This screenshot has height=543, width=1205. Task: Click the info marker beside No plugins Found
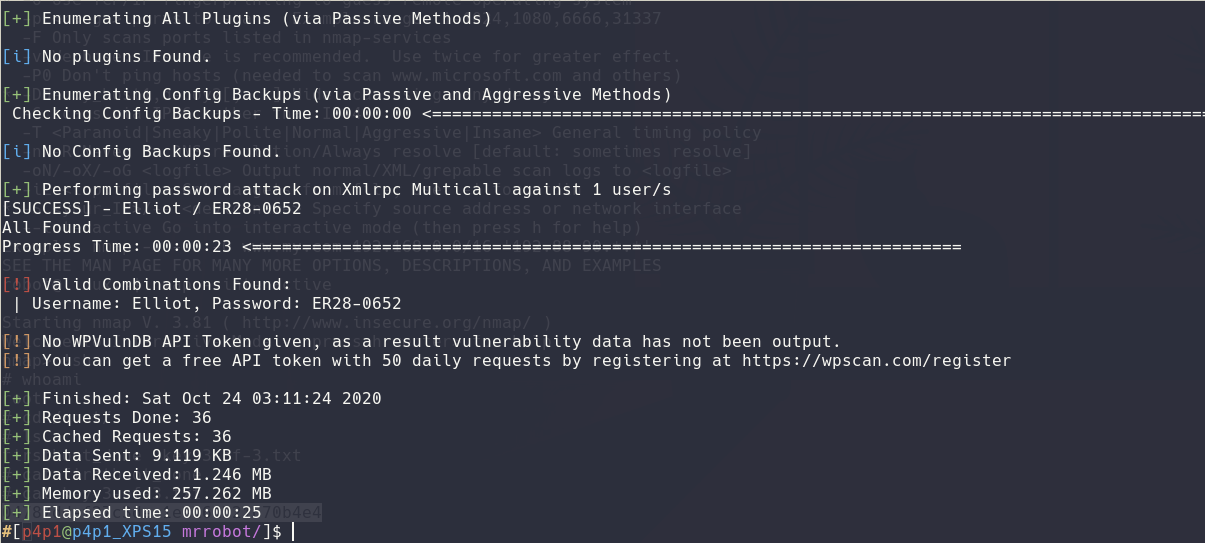(17, 57)
